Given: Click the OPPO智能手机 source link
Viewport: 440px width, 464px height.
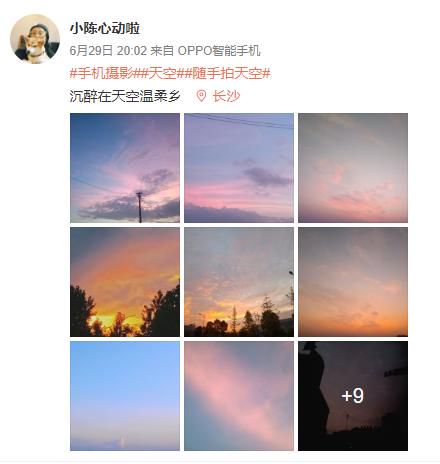Looking at the screenshot, I should pos(219,51).
